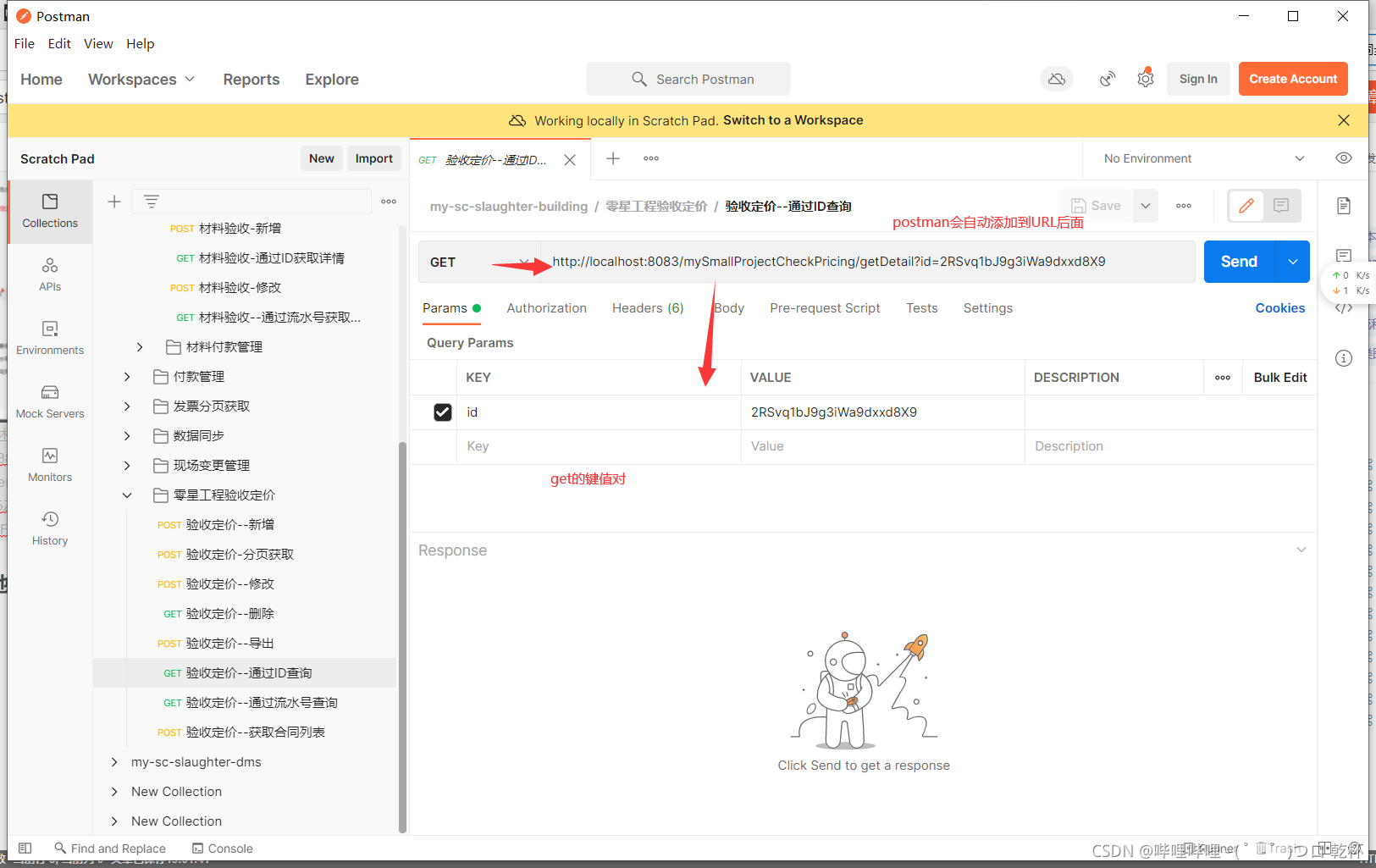This screenshot has width=1376, height=868.
Task: Open the File menu
Action: 25,44
